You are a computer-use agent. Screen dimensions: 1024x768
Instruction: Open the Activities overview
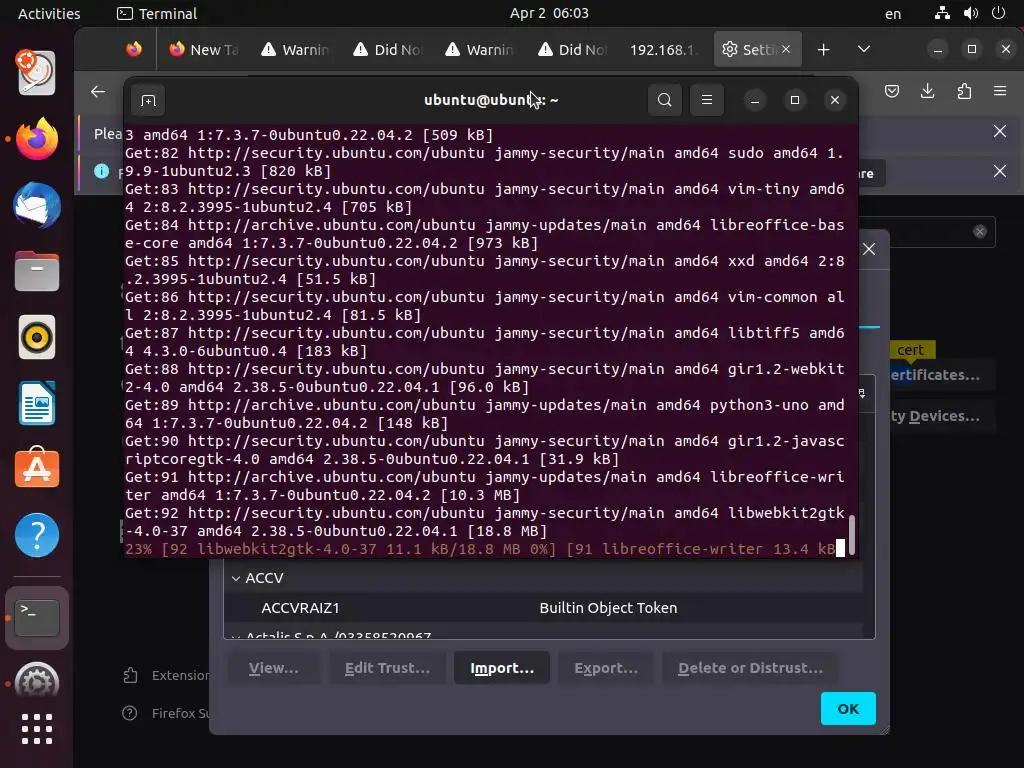pos(49,14)
